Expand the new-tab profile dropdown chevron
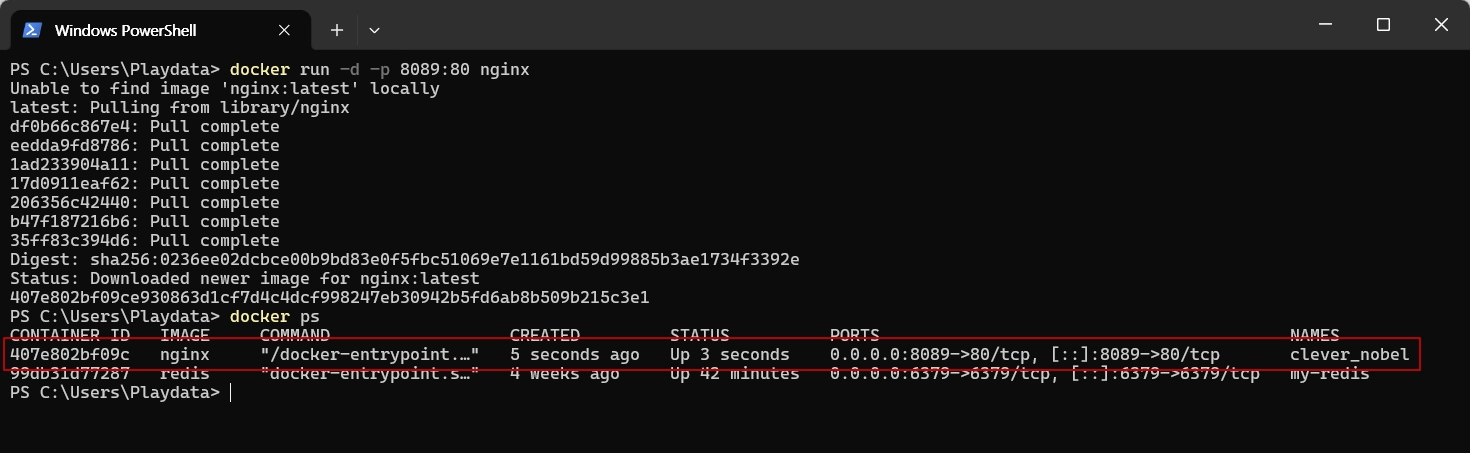The image size is (1470, 453). pyautogui.click(x=375, y=30)
